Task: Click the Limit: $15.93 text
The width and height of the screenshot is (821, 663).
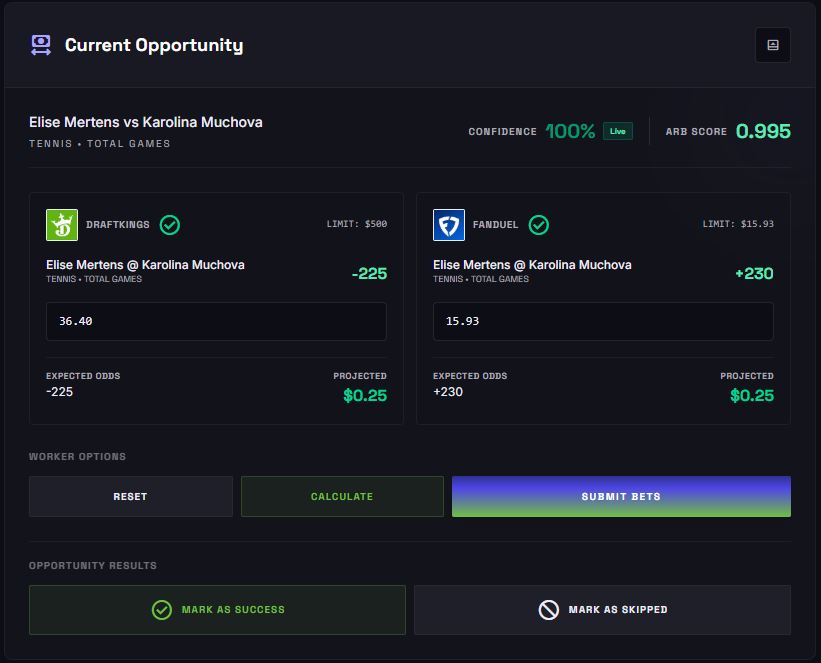Action: (x=738, y=224)
